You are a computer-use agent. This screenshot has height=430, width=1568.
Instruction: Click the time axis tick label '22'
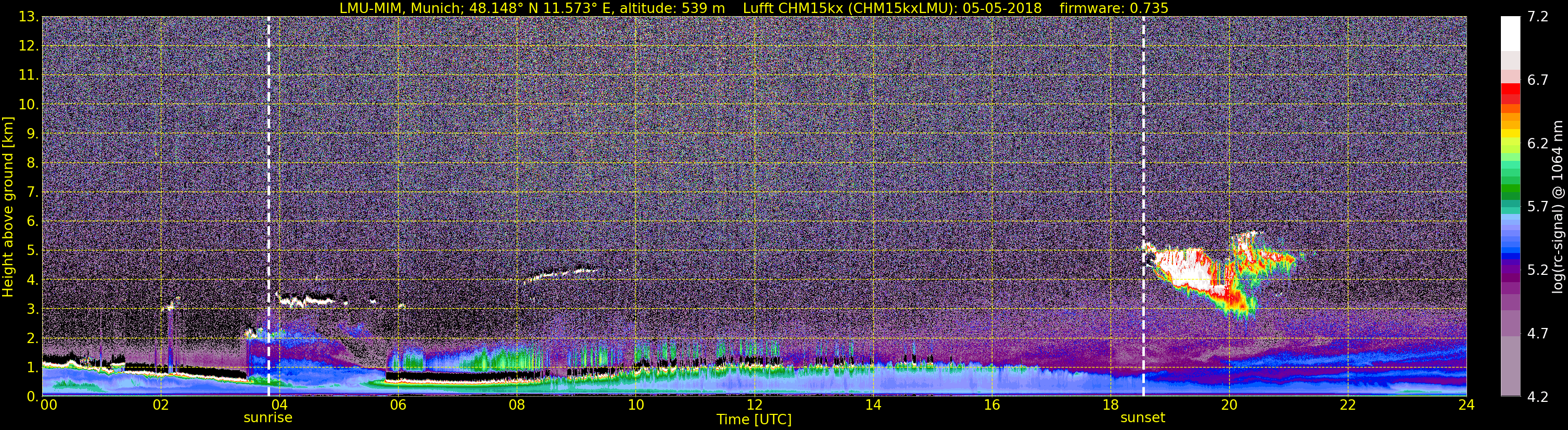(x=1348, y=405)
